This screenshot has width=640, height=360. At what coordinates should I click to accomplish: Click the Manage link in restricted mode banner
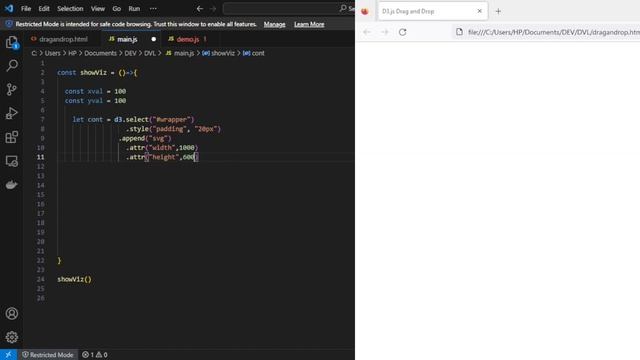pyautogui.click(x=274, y=24)
